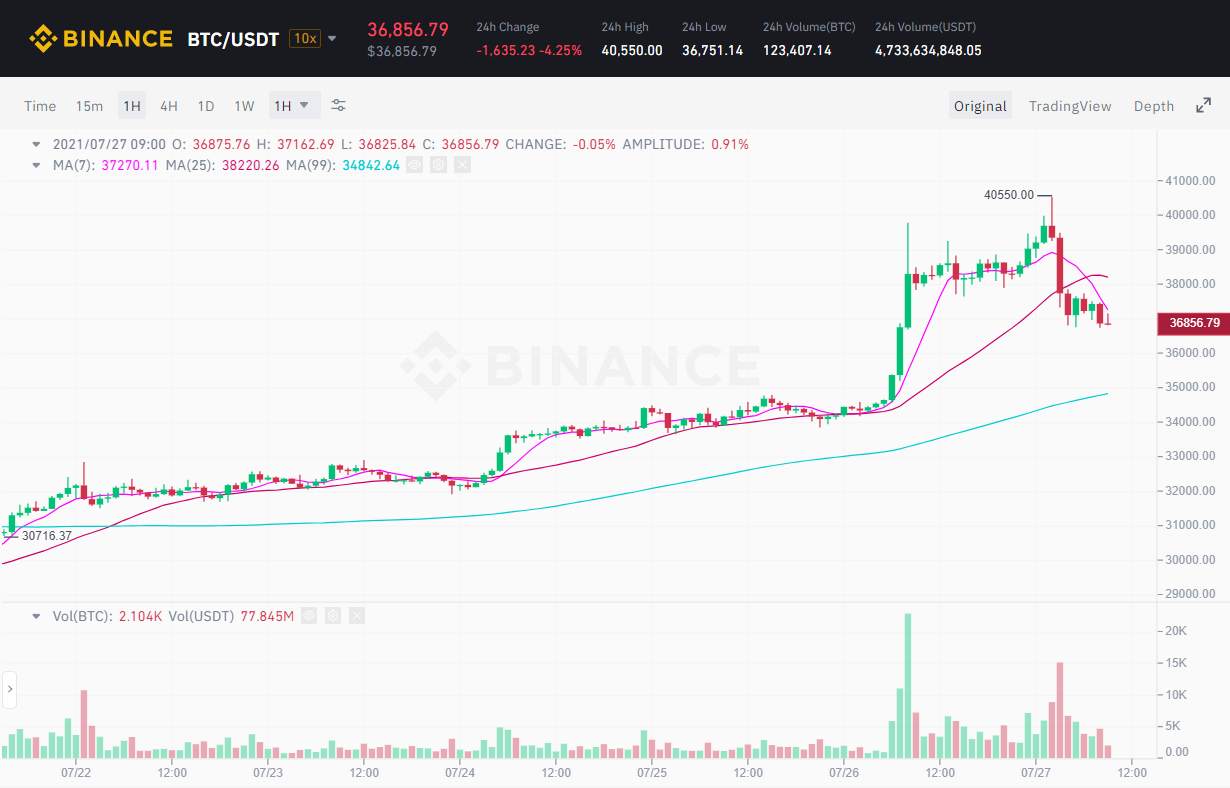Collapse the Vol(BTC) row triangle
Image resolution: width=1230 pixels, height=788 pixels.
click(x=37, y=616)
